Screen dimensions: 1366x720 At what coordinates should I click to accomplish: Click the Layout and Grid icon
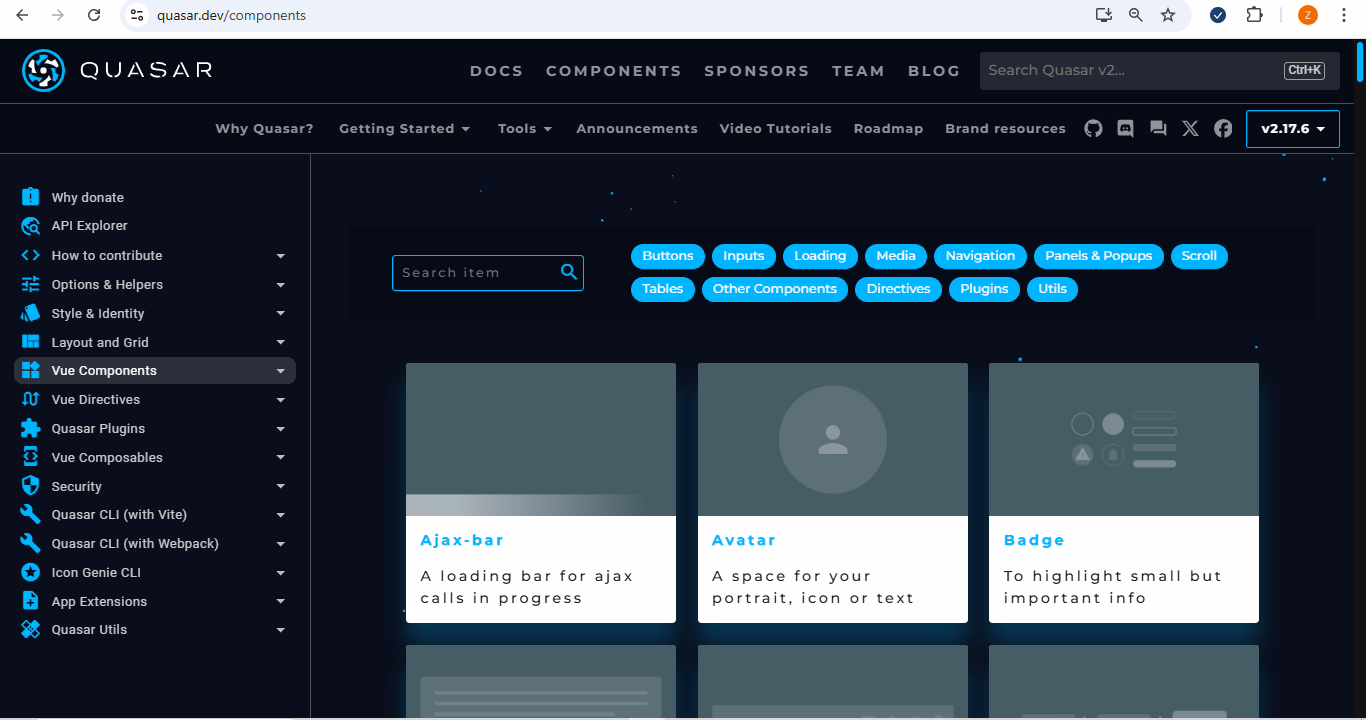pyautogui.click(x=31, y=342)
